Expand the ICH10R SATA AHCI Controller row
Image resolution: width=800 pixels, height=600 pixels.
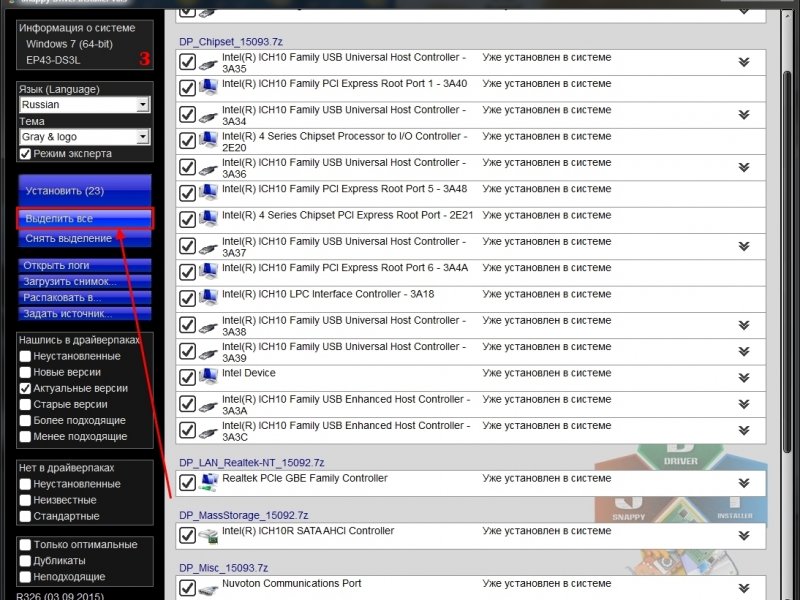(744, 536)
